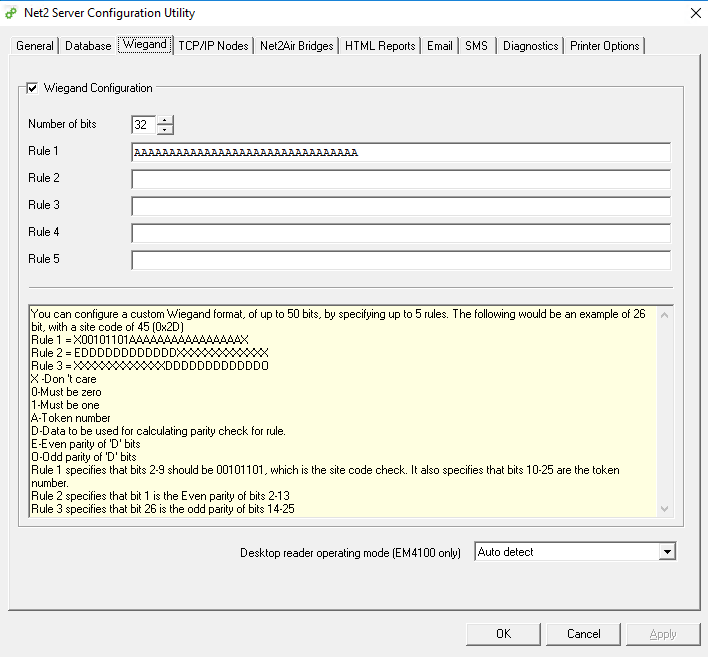The height and width of the screenshot is (657, 708).
Task: Click the 'Rule 2 specifies that bit 1' line
Action: click(x=161, y=496)
